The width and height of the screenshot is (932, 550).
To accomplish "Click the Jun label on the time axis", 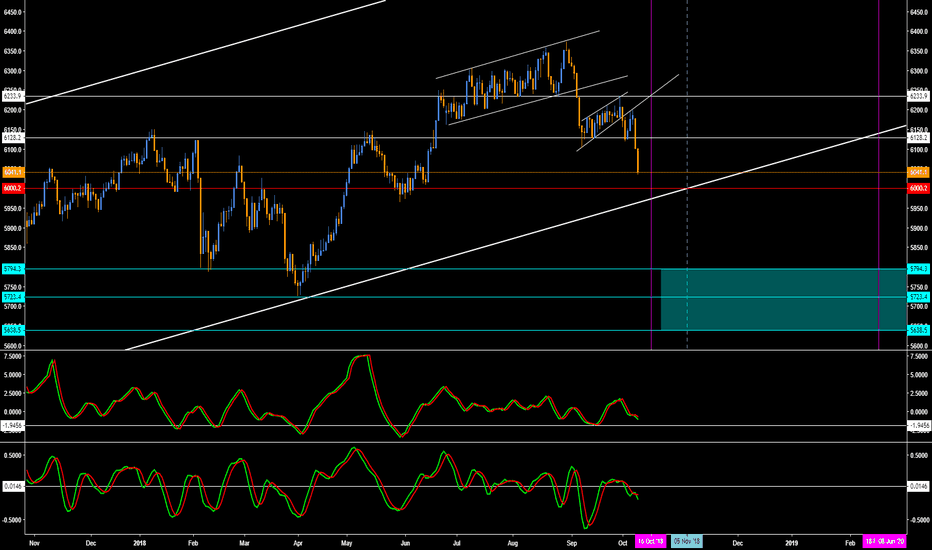I will click(x=405, y=543).
